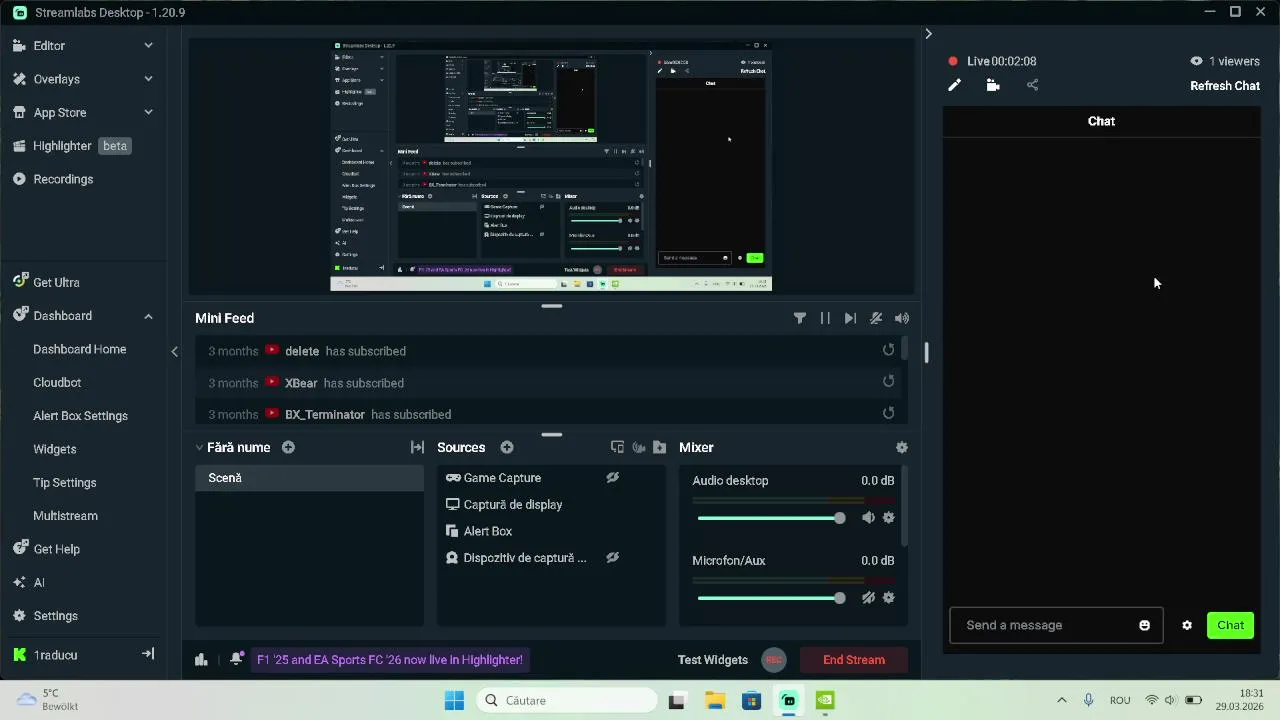Screen dimensions: 1280x720
Task: Open Windows Start menu
Action: 454,700
